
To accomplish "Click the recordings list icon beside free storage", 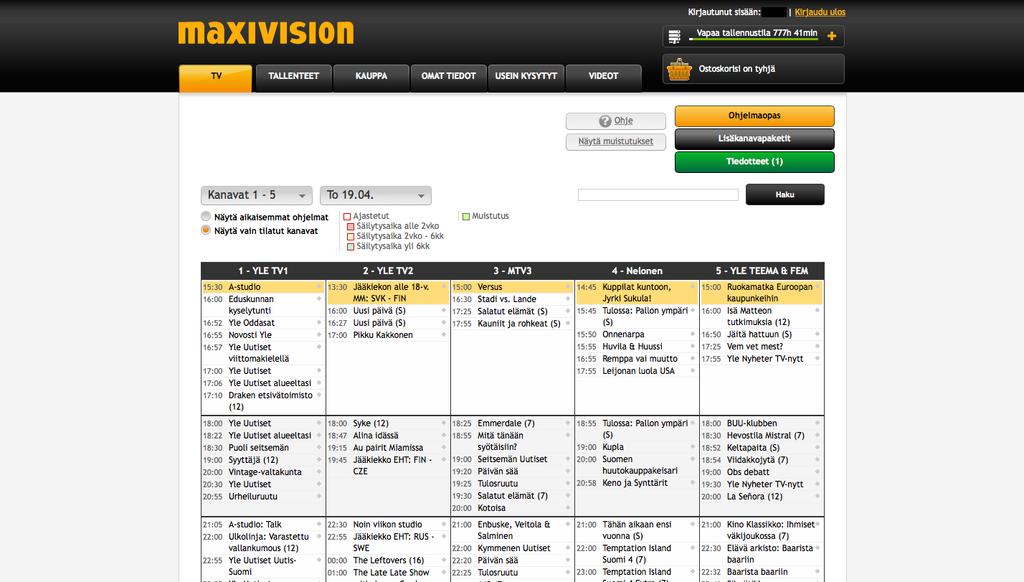I will coord(675,37).
